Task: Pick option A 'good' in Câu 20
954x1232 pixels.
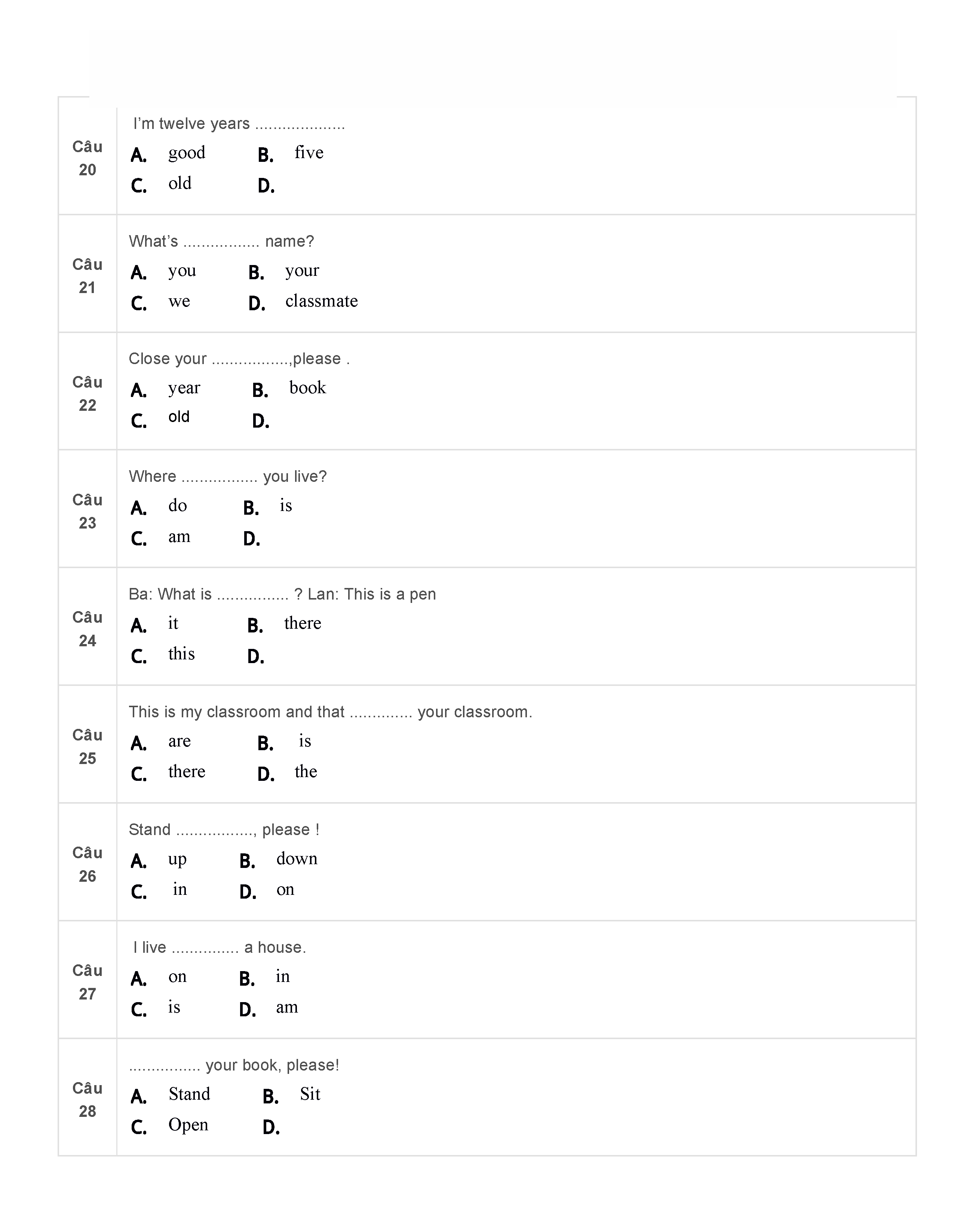Action: tap(186, 153)
